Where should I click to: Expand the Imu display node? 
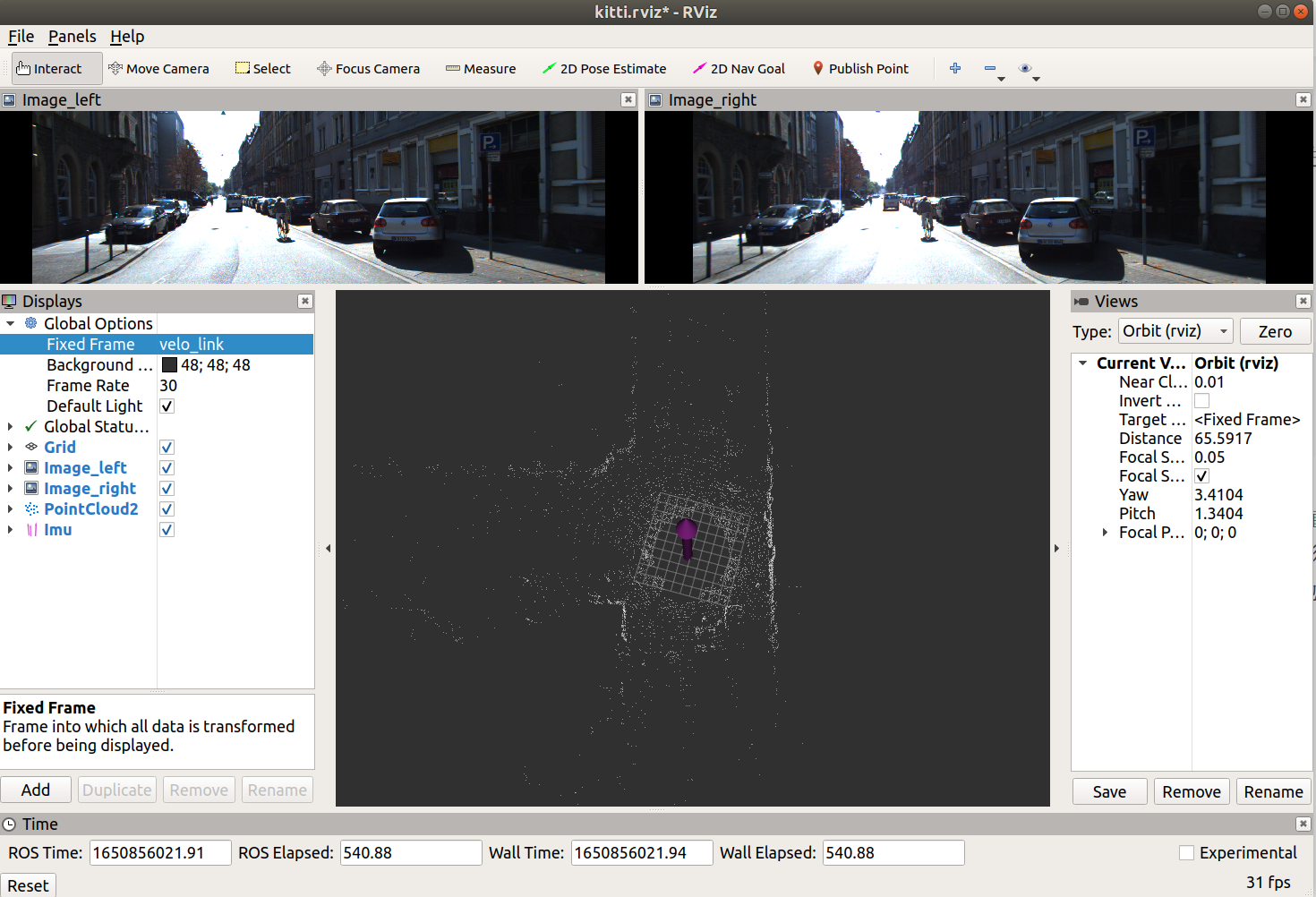[x=10, y=530]
